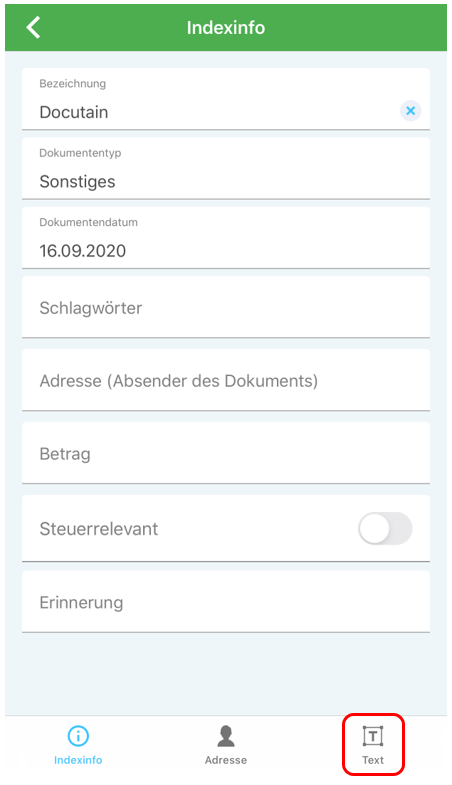The width and height of the screenshot is (452, 785).
Task: Toggle the Steuerrelevant switch
Action: pos(385,528)
